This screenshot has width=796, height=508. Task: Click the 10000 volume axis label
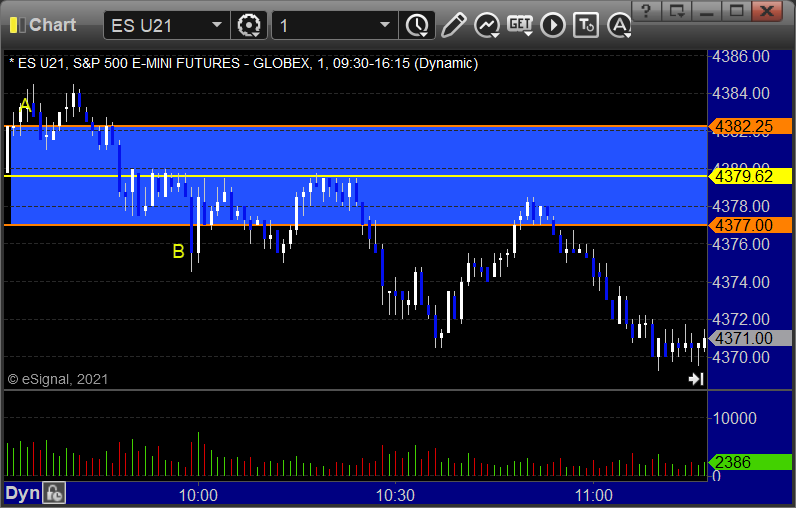[x=735, y=418]
